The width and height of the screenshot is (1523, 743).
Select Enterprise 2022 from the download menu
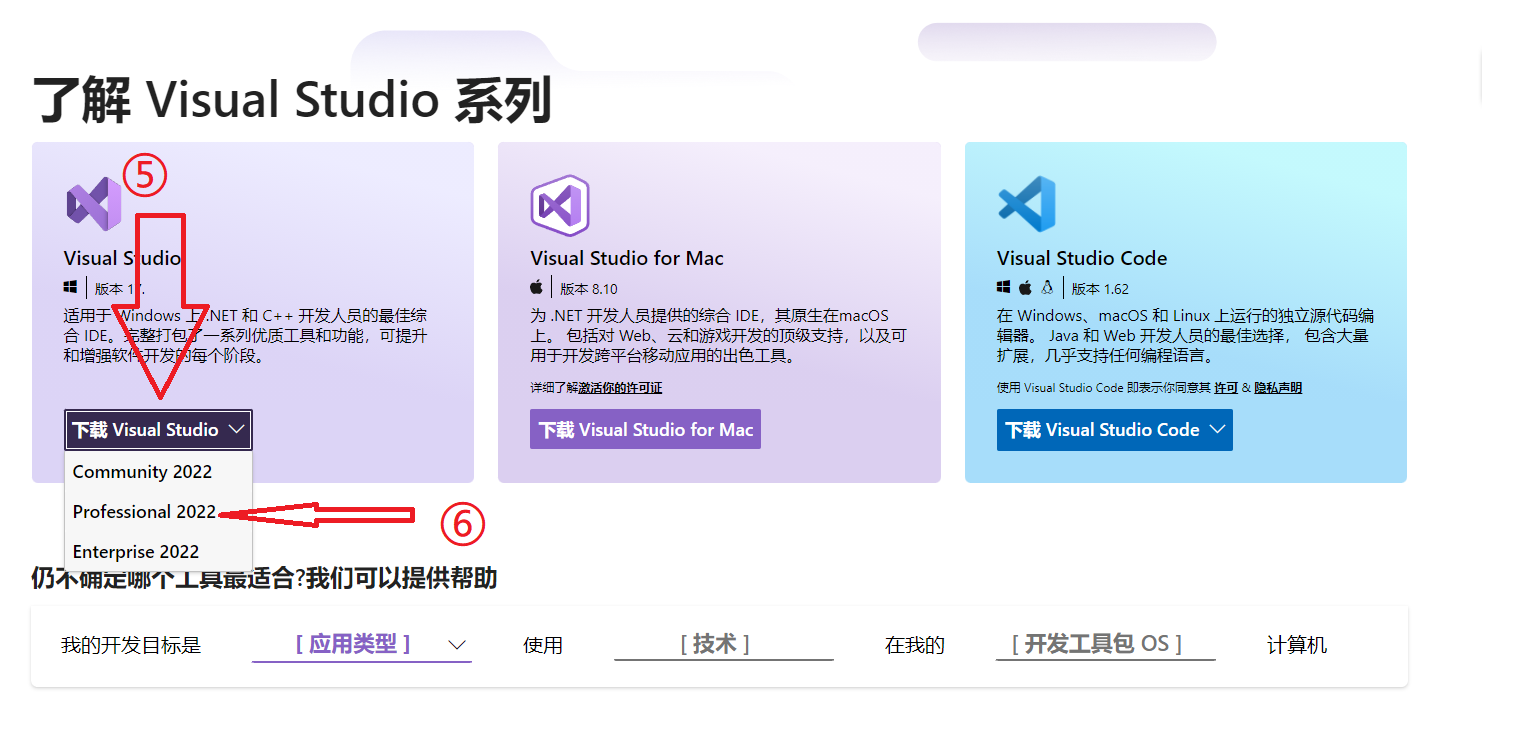click(x=158, y=552)
